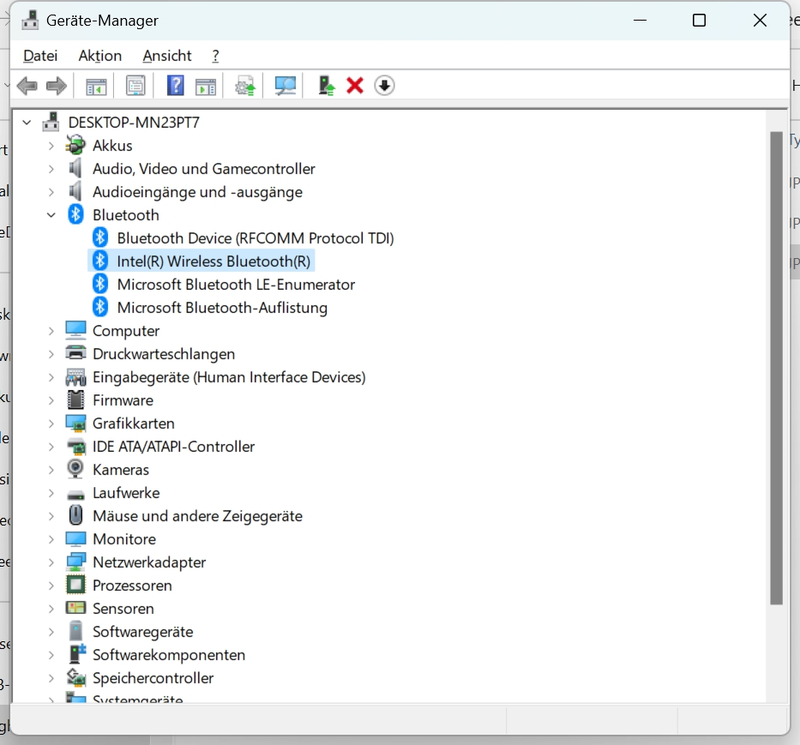The image size is (800, 745).
Task: Click the show/hide console tree icon
Action: 96,86
